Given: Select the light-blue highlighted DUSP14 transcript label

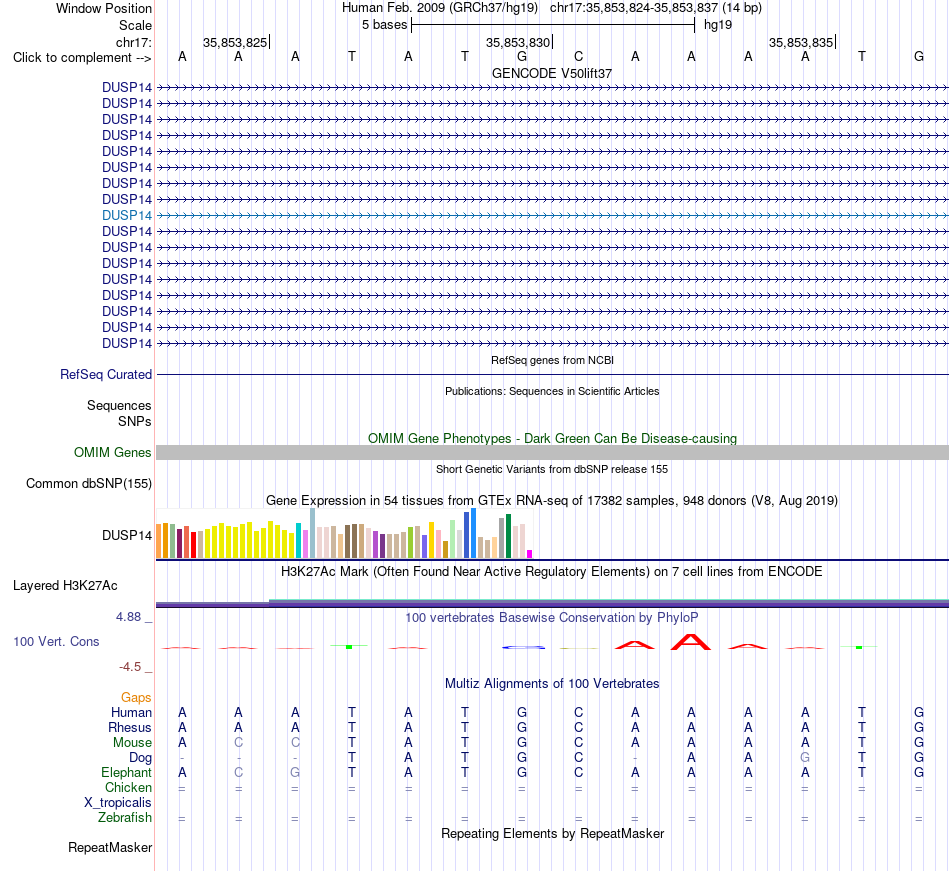Looking at the screenshot, I should pos(127,215).
